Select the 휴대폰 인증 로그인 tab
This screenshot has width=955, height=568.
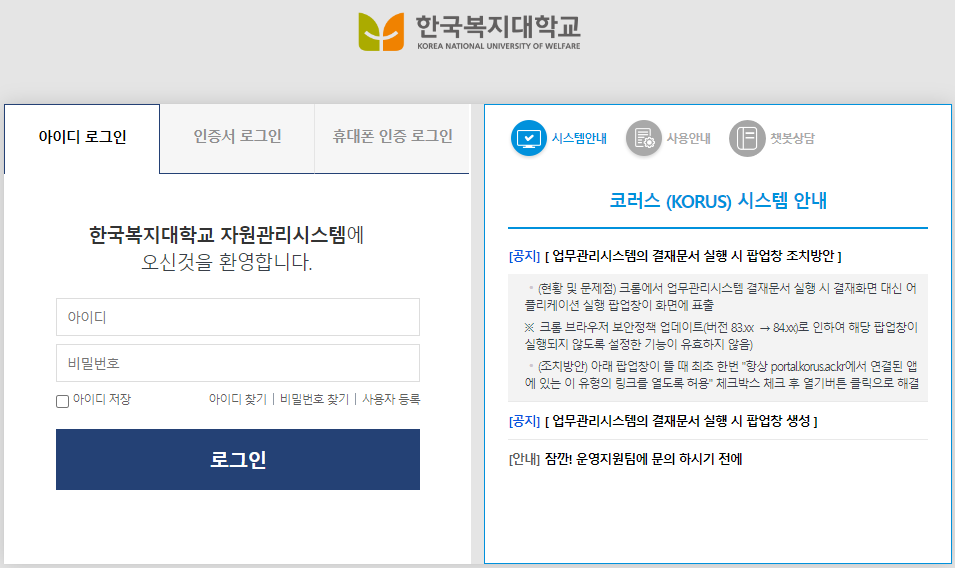pyautogui.click(x=392, y=137)
